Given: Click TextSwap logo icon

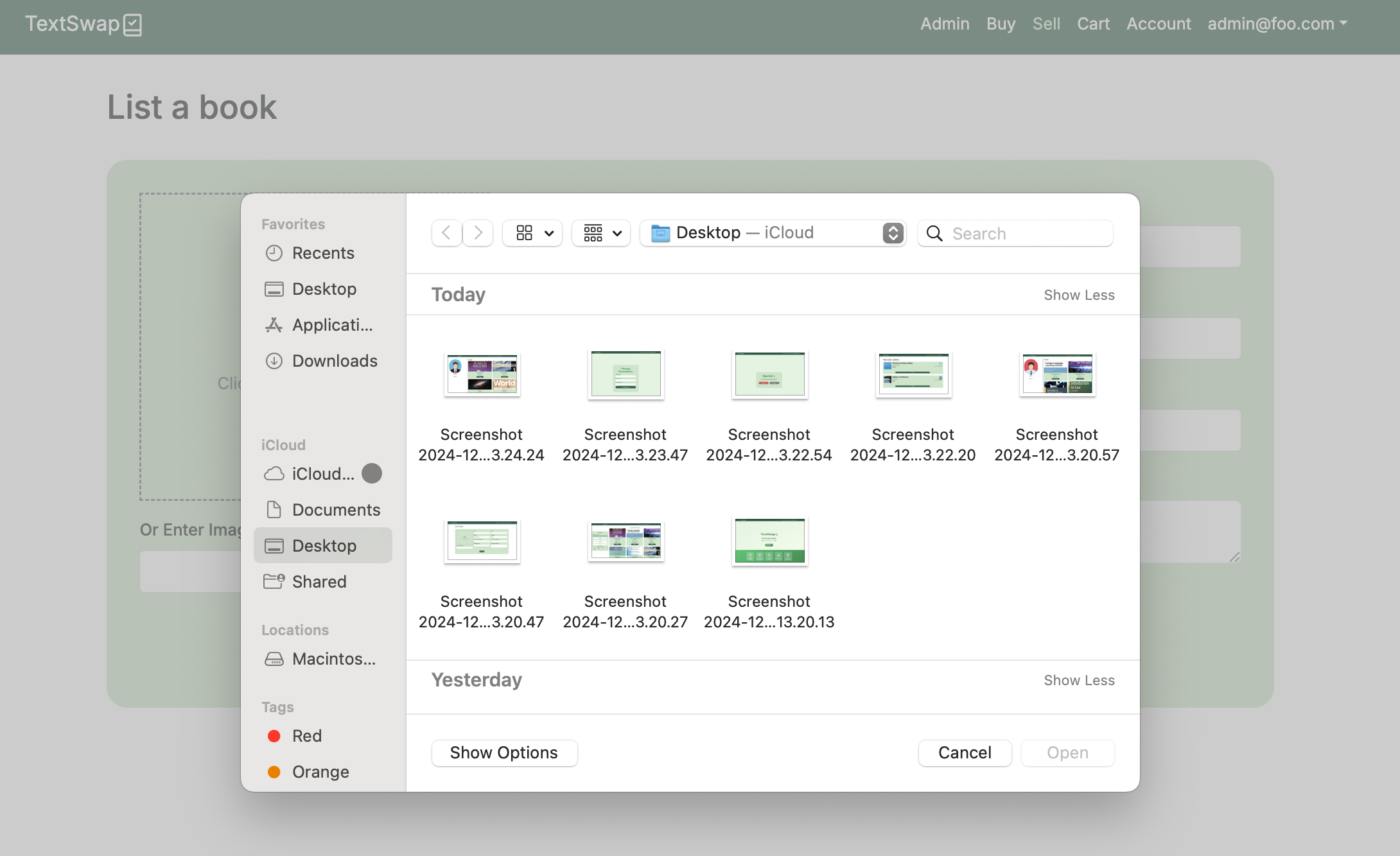Looking at the screenshot, I should click(133, 24).
